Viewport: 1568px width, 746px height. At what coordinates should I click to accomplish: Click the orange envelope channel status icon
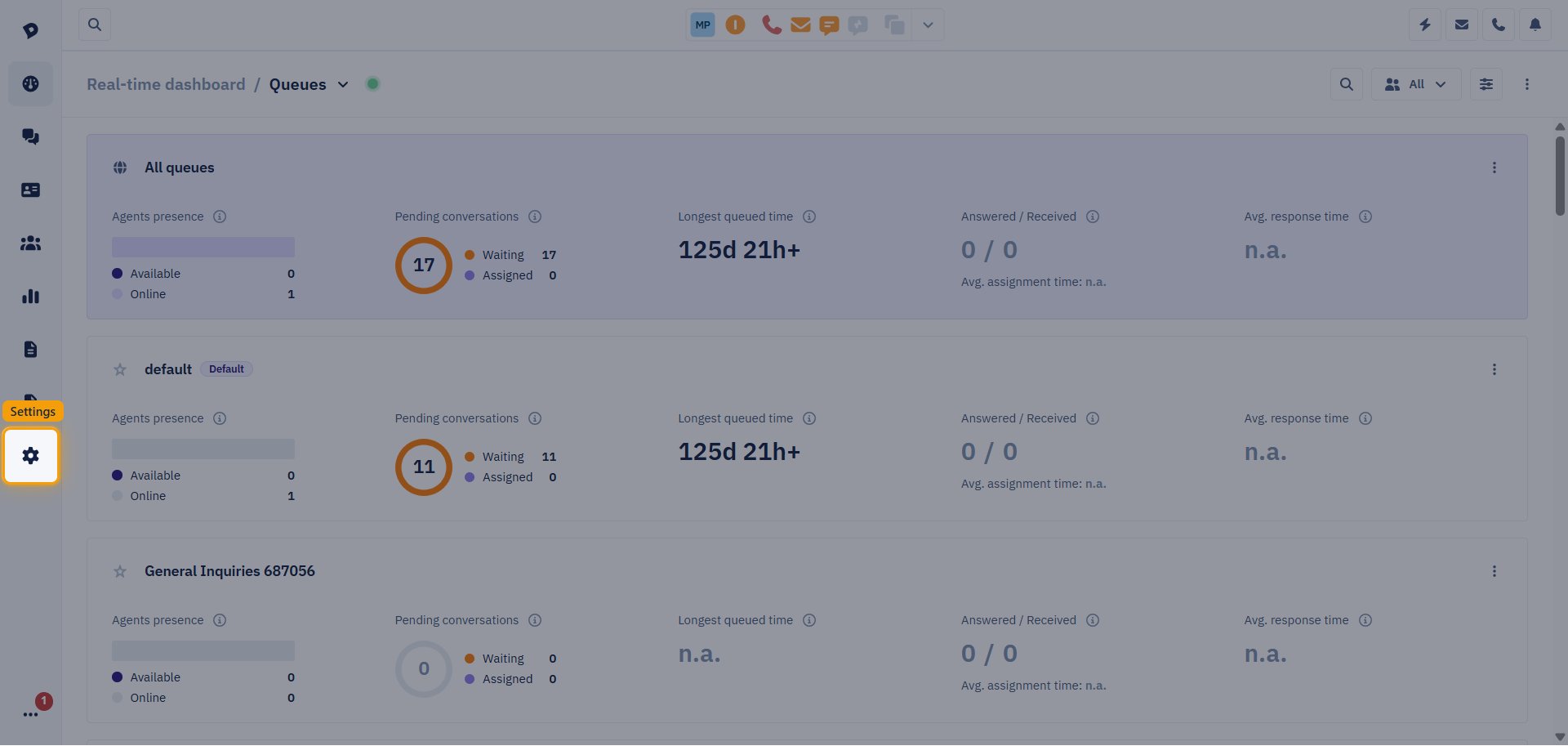coord(800,25)
